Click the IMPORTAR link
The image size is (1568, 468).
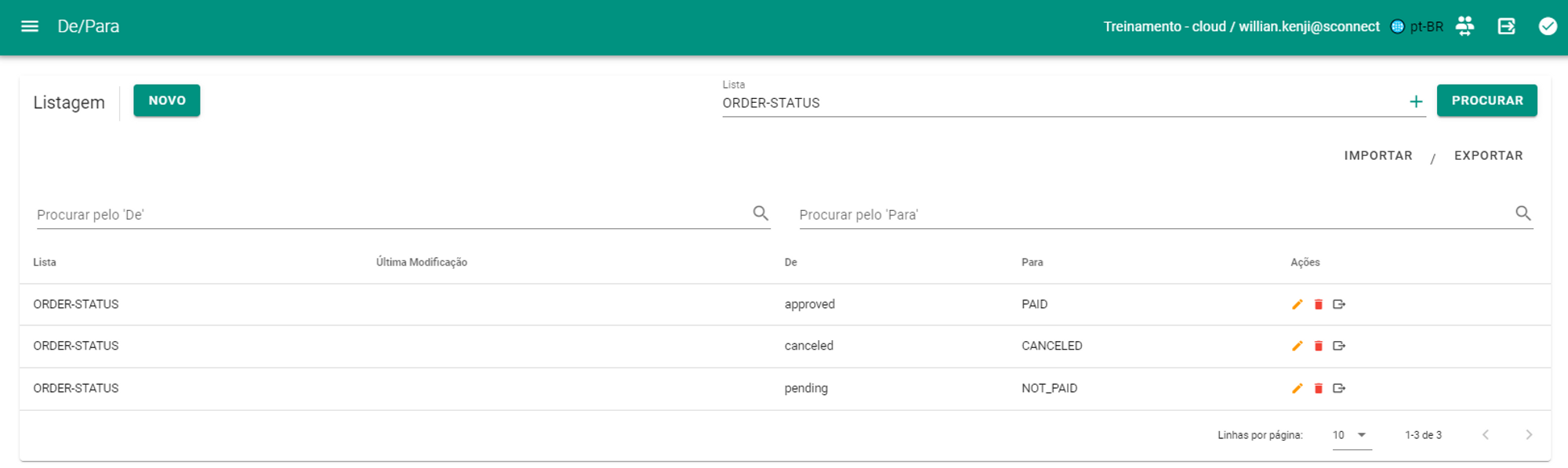click(x=1378, y=155)
